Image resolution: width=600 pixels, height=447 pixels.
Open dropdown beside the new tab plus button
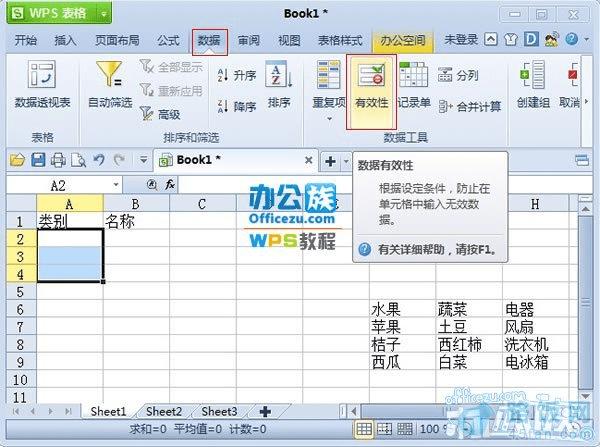click(x=346, y=161)
